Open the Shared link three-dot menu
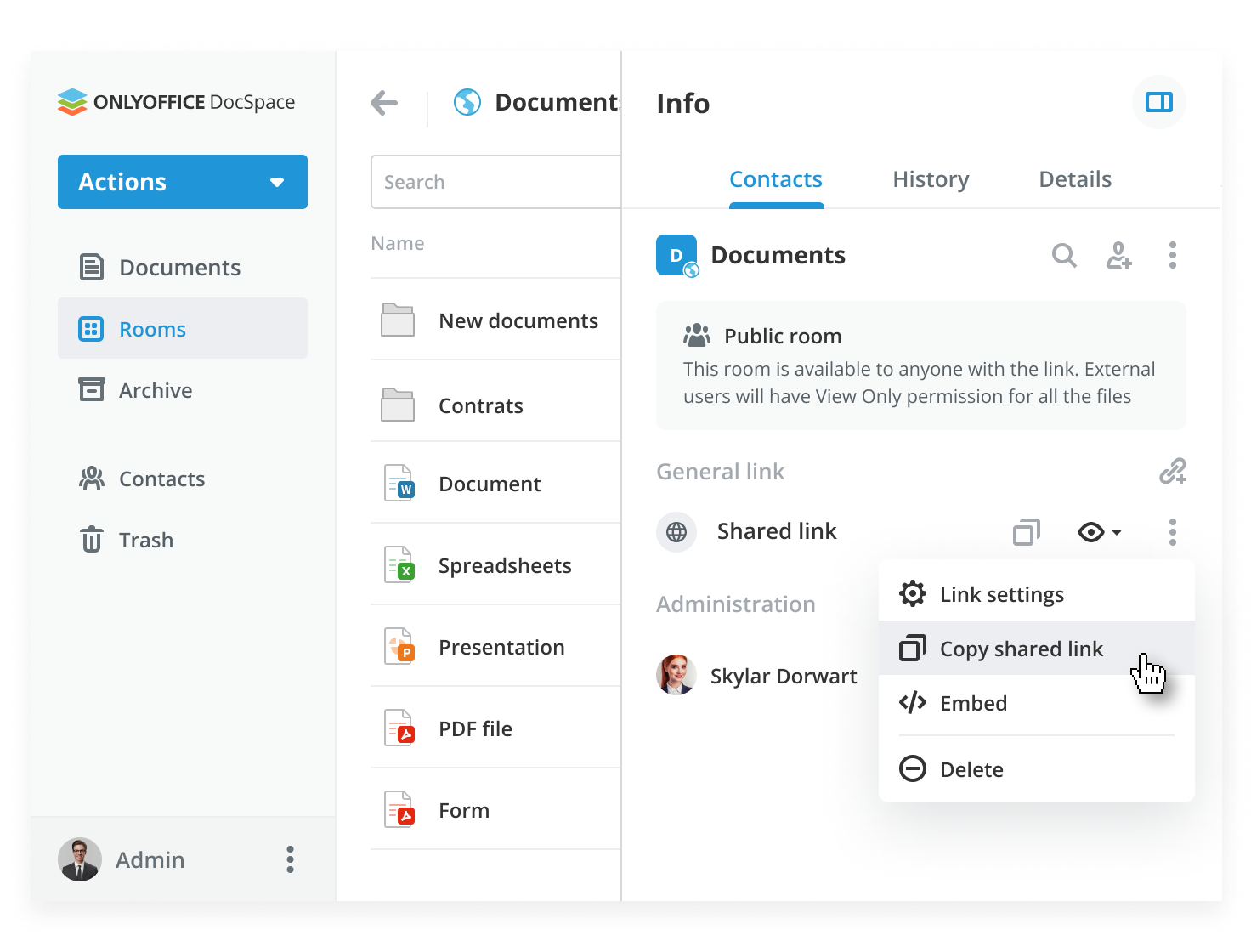Image resolution: width=1251 pixels, height=952 pixels. pyautogui.click(x=1172, y=532)
